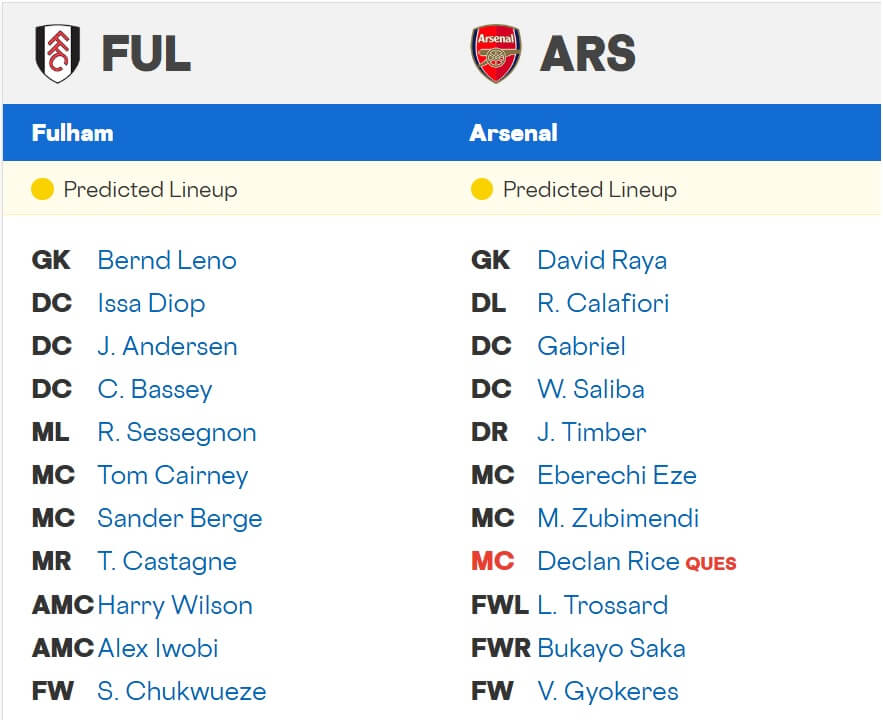Open Harry Wilson's player profile

[175, 604]
